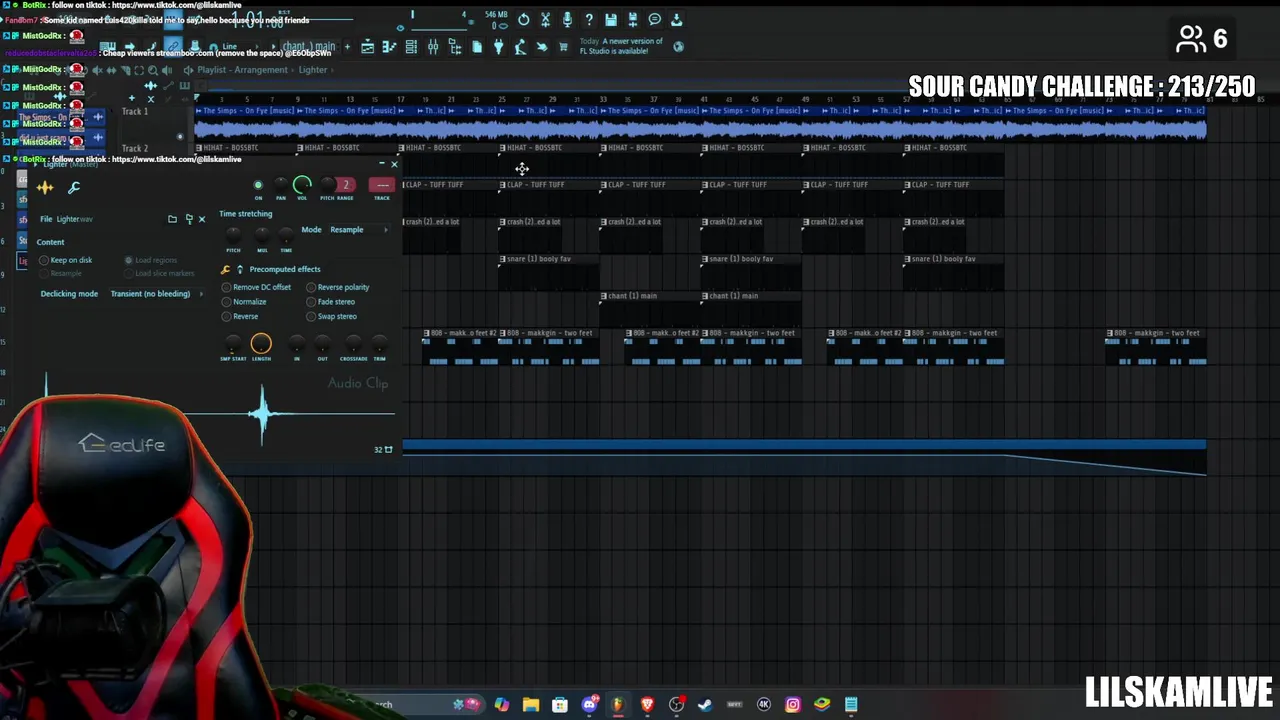The width and height of the screenshot is (1280, 720).
Task: Enable Fade stereo option
Action: pyautogui.click(x=331, y=302)
